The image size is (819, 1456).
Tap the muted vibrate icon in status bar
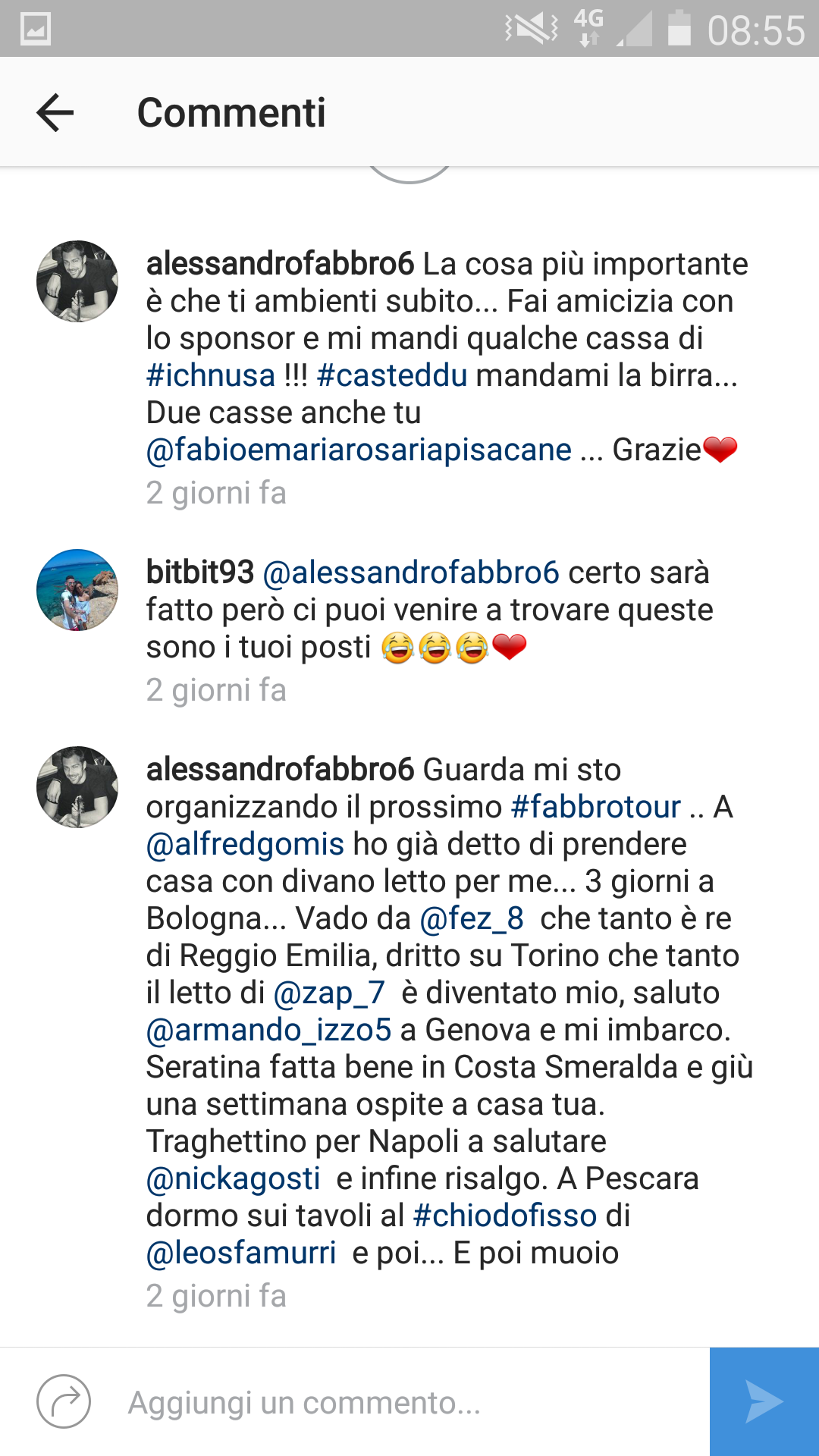(532, 29)
